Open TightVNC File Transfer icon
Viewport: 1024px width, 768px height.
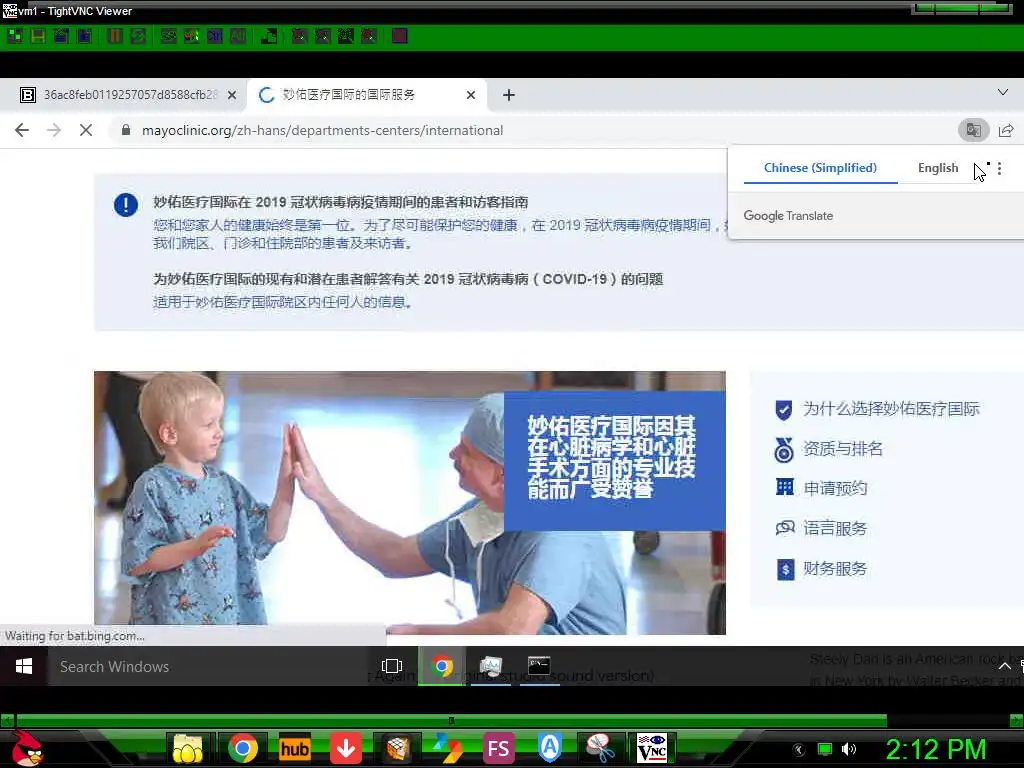pyautogui.click(x=268, y=36)
